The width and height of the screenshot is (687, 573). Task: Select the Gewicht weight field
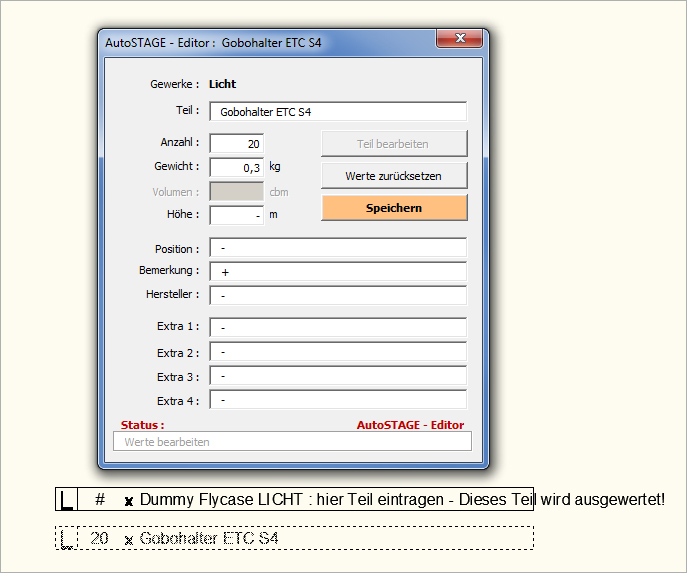pyautogui.click(x=236, y=167)
